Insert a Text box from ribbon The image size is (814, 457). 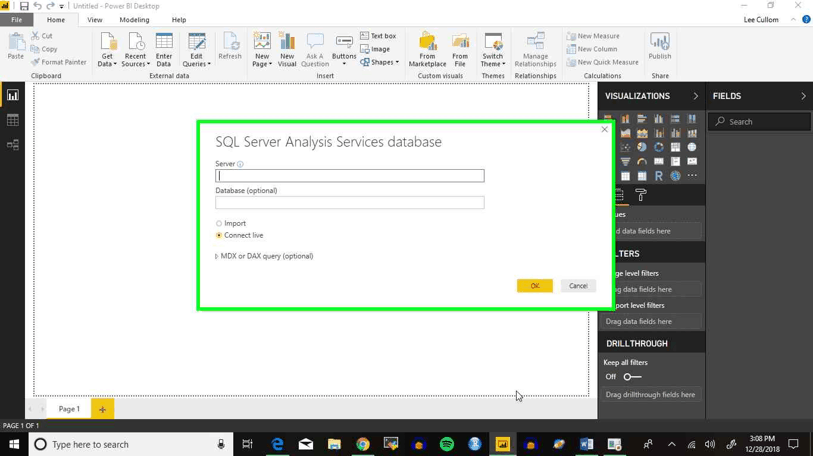pos(378,36)
